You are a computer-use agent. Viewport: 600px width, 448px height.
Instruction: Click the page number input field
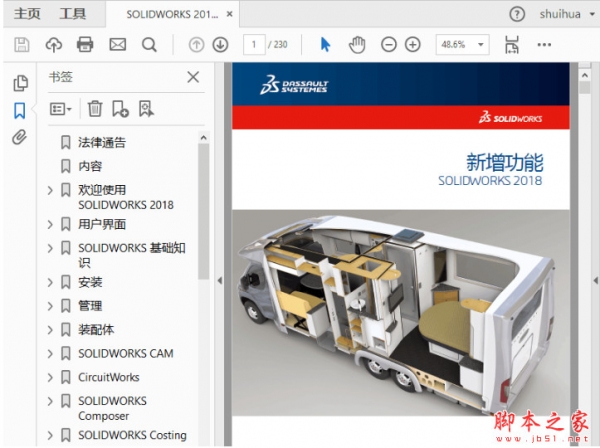click(x=254, y=45)
